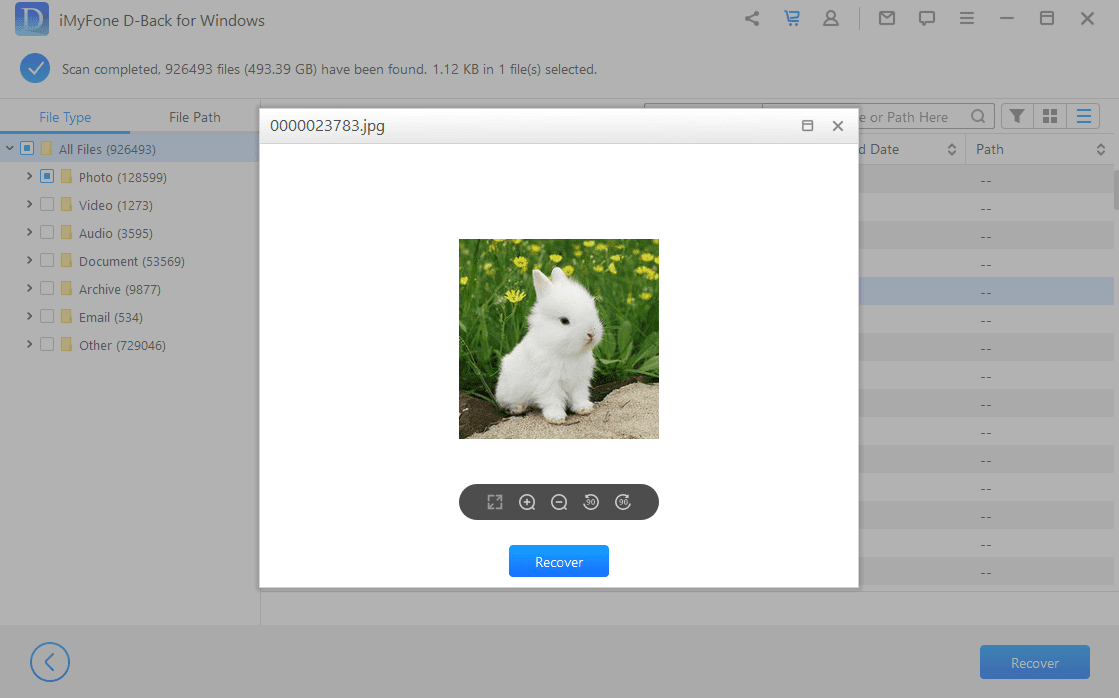Switch to the File Path tab
Screen dimensions: 1119x698
click(x=195, y=117)
